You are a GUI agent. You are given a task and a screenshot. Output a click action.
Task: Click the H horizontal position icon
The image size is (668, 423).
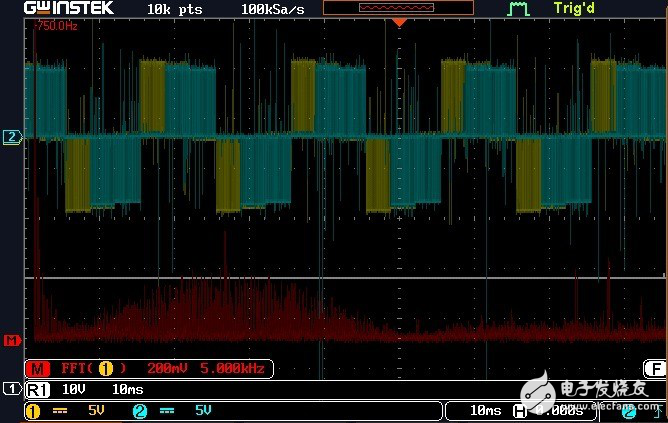point(520,410)
